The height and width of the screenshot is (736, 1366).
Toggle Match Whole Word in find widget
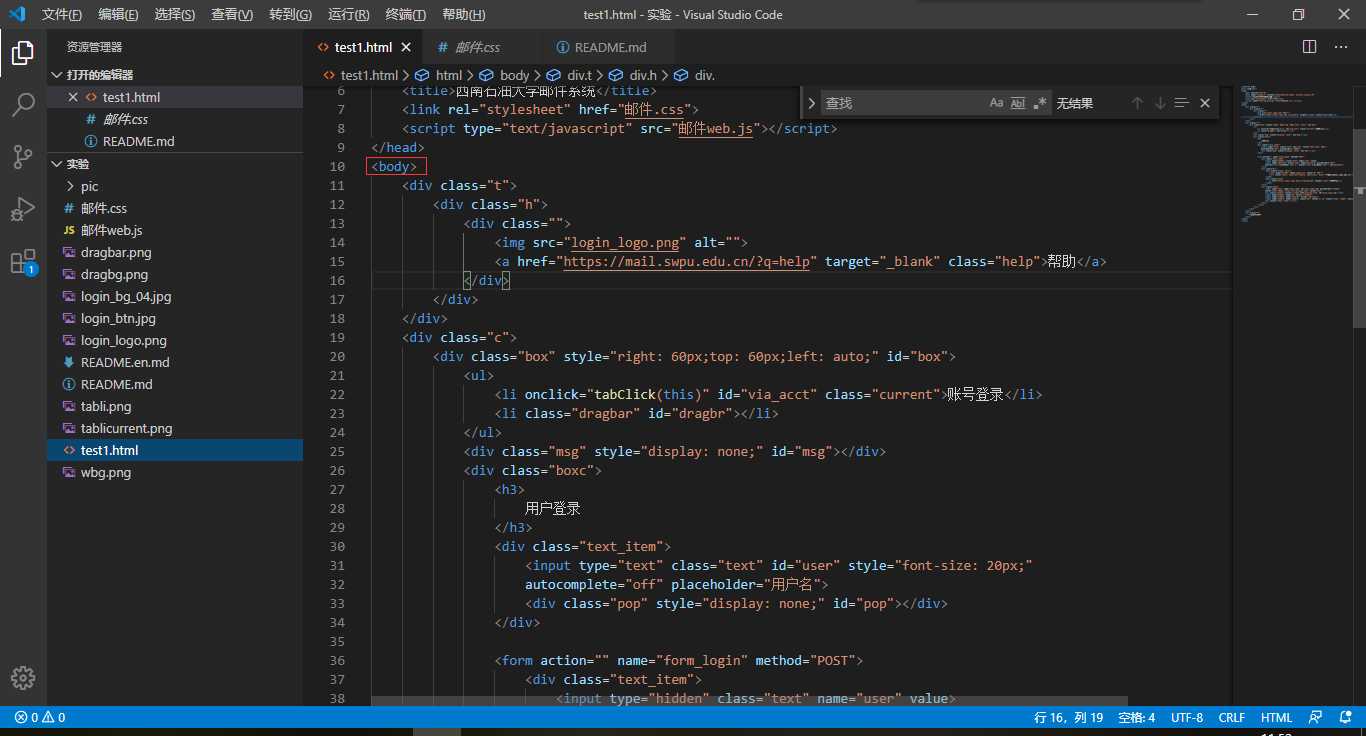(x=1018, y=103)
